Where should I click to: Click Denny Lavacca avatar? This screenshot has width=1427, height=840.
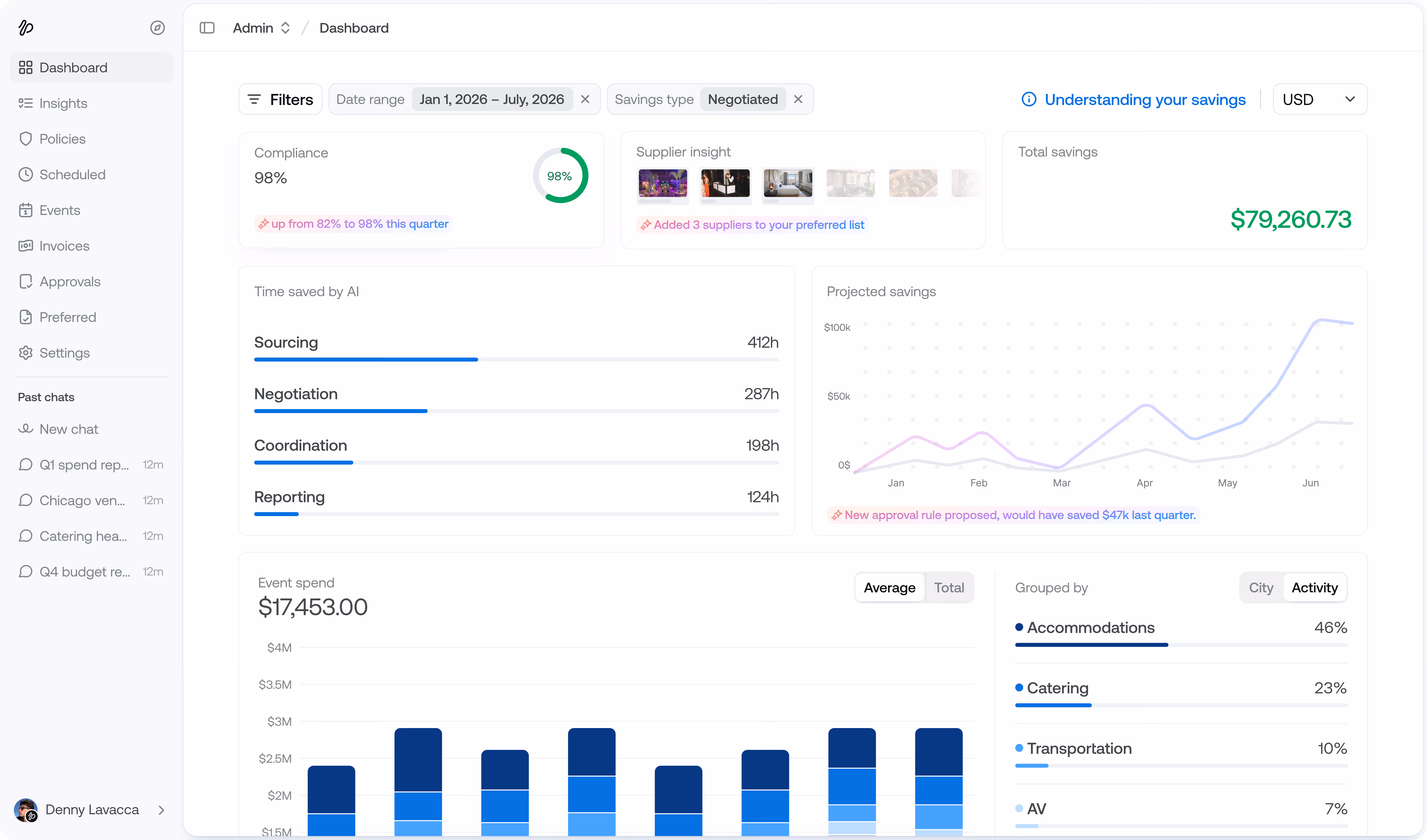(26, 810)
